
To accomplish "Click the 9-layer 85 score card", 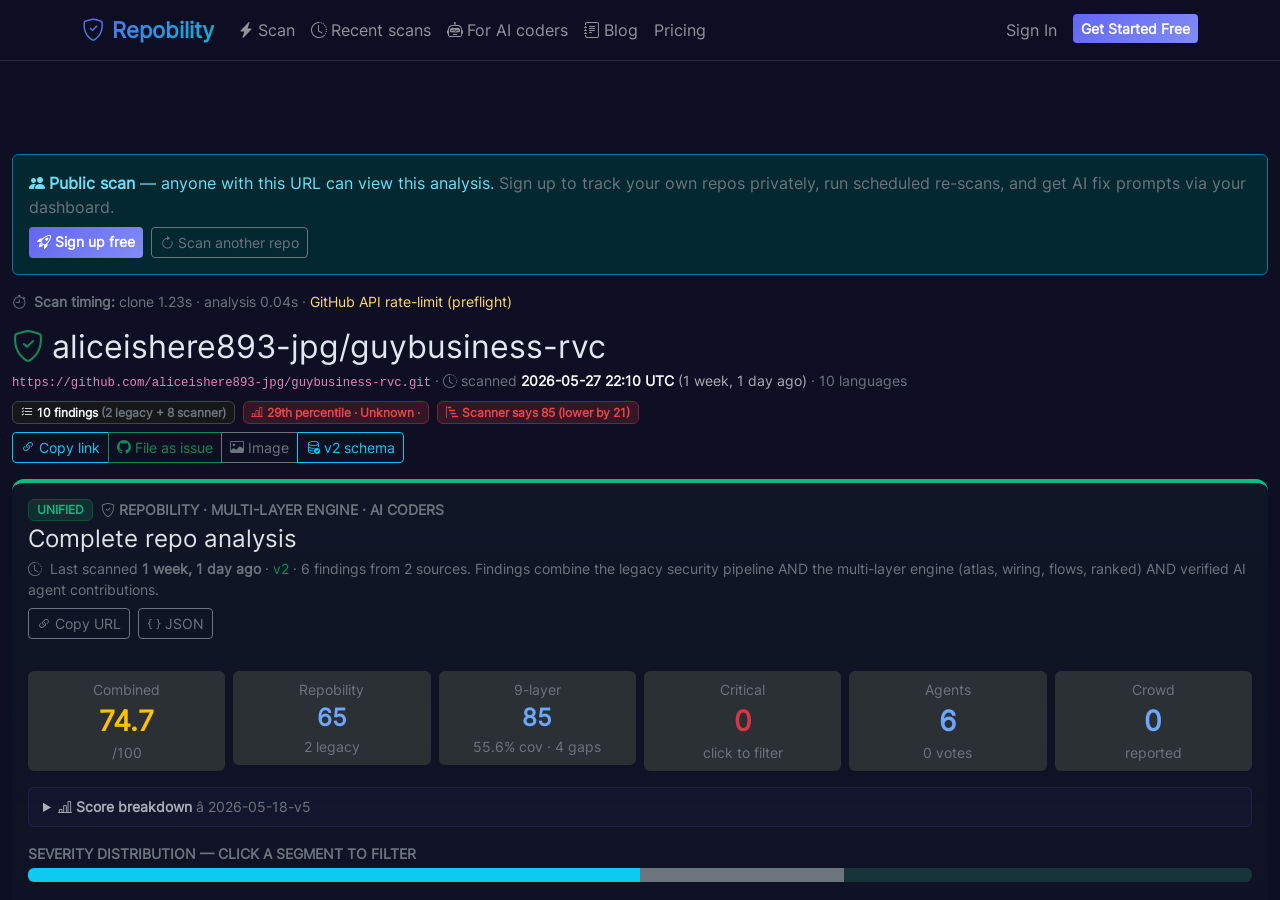I will [x=537, y=718].
